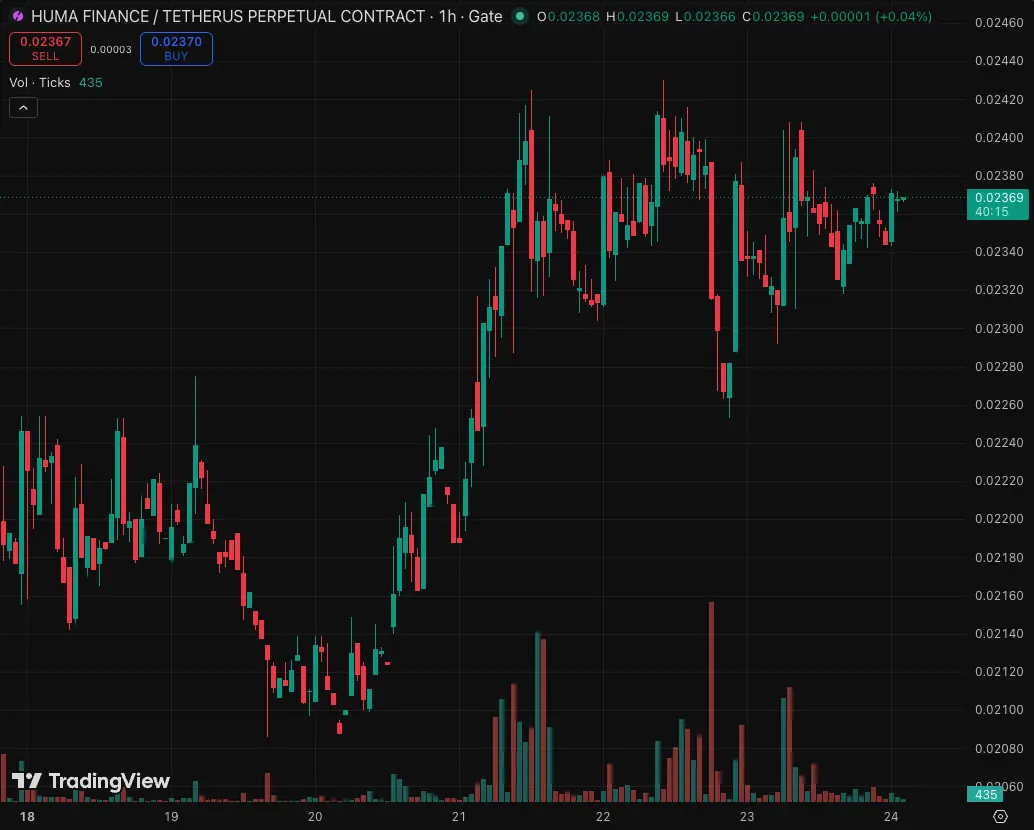Click the 0.02260 price axis label
This screenshot has height=830, width=1034.
coord(999,404)
